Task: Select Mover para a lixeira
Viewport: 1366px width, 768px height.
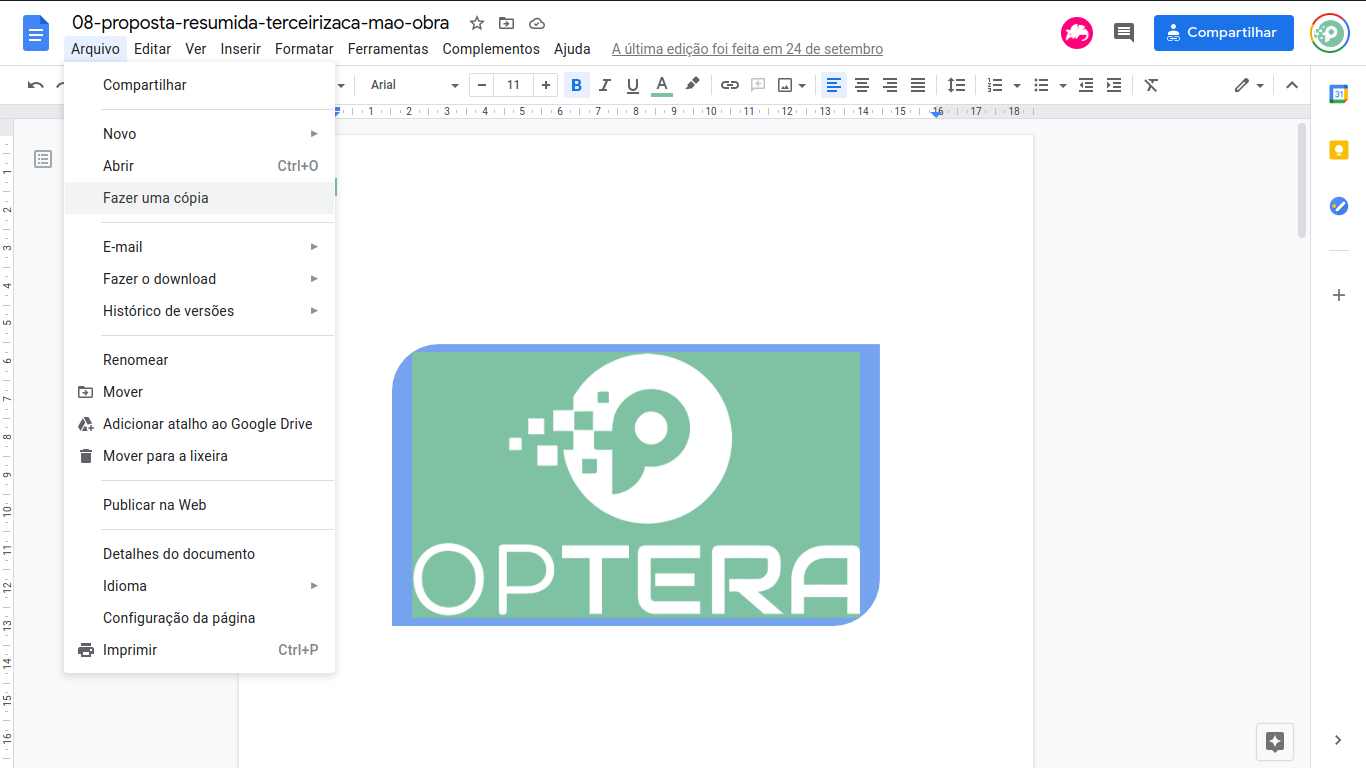Action: (199, 456)
